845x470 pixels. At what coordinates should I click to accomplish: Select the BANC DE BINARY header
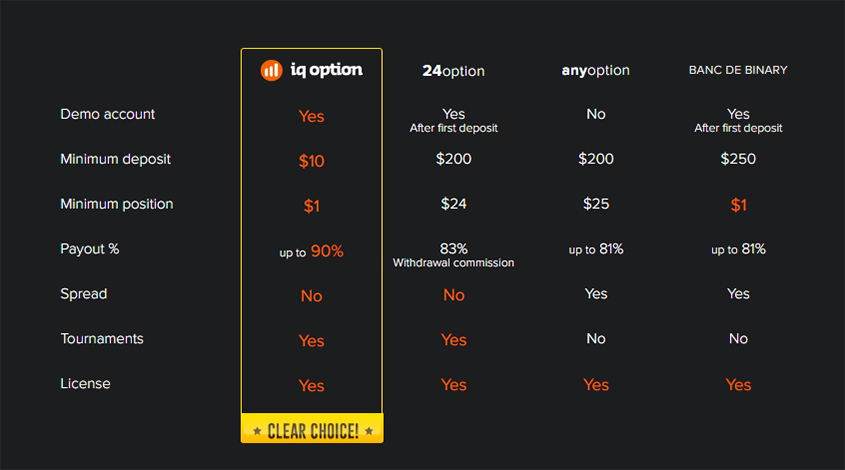(x=738, y=70)
